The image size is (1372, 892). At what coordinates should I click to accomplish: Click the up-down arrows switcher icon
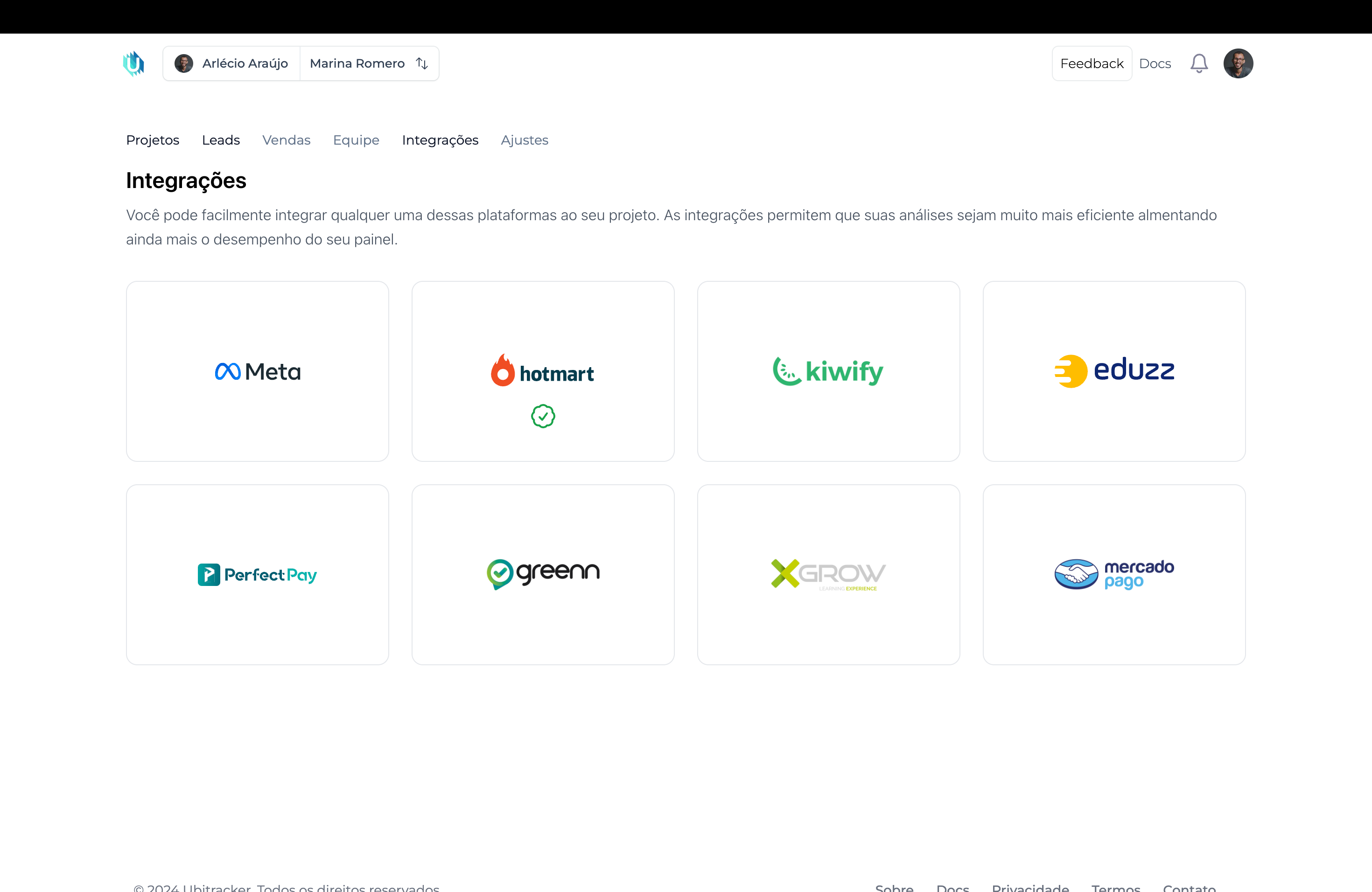(x=422, y=63)
